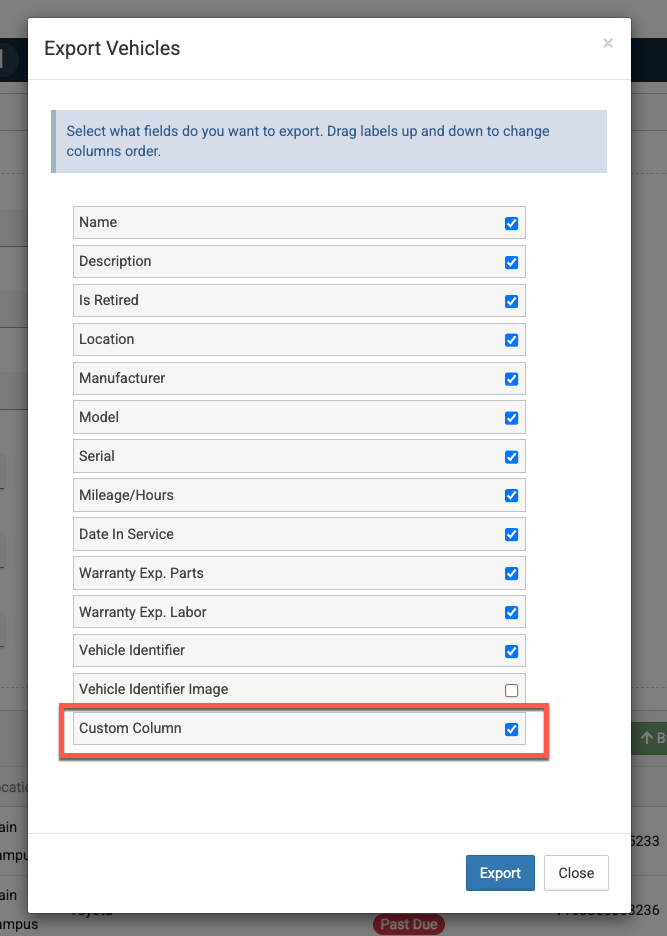Toggle the Is Retired checkbox
The image size is (667, 936).
point(511,301)
